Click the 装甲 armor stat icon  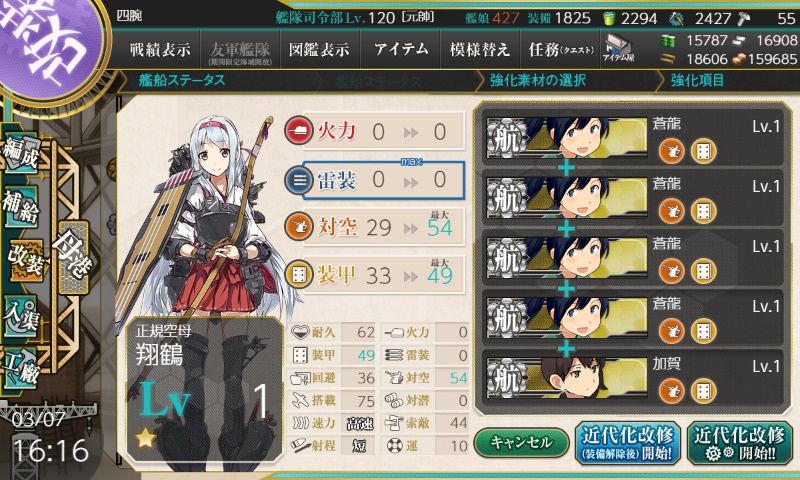298,275
